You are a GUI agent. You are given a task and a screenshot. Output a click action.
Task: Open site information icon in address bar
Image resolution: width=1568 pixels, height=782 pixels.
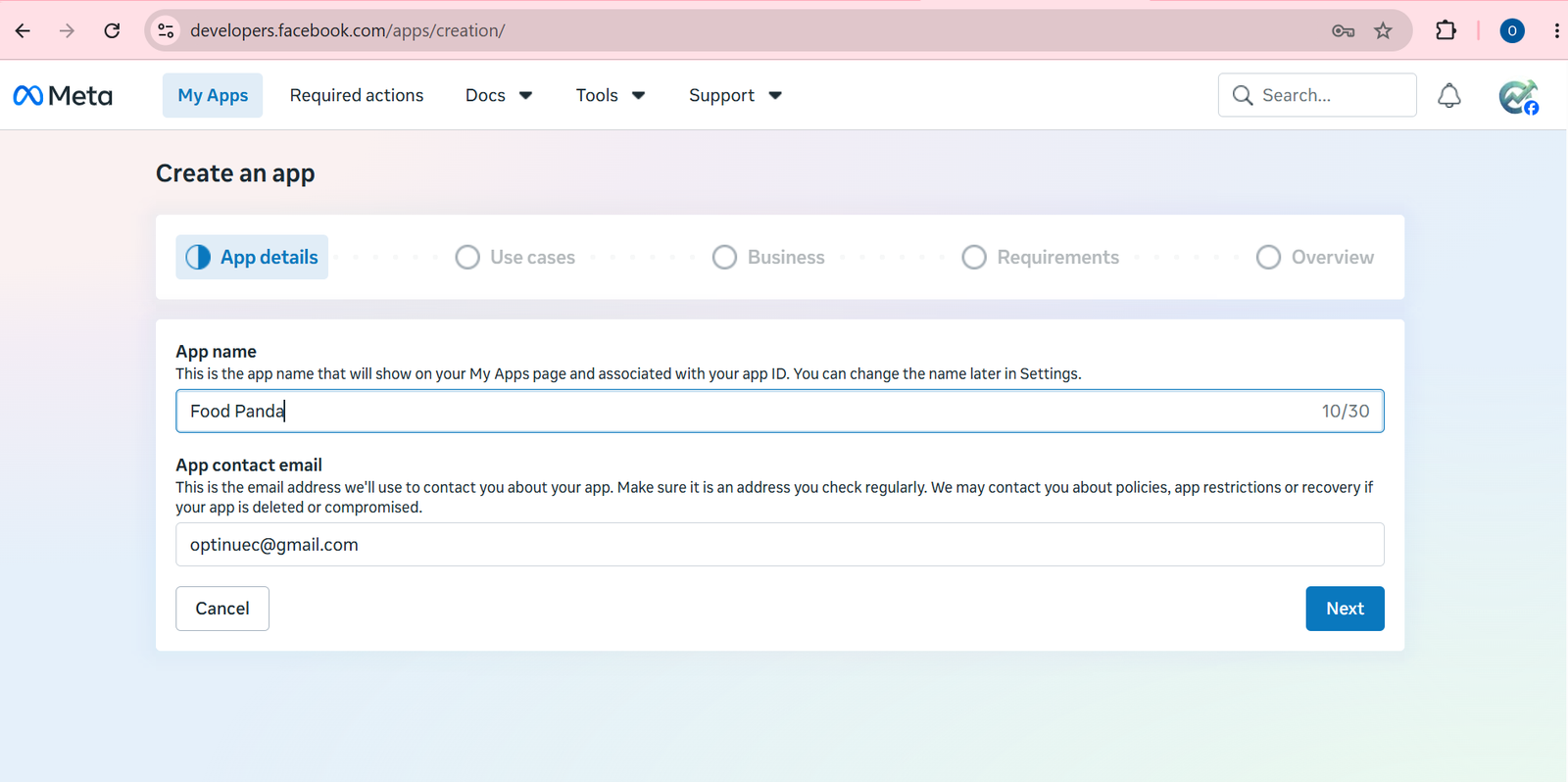167,30
